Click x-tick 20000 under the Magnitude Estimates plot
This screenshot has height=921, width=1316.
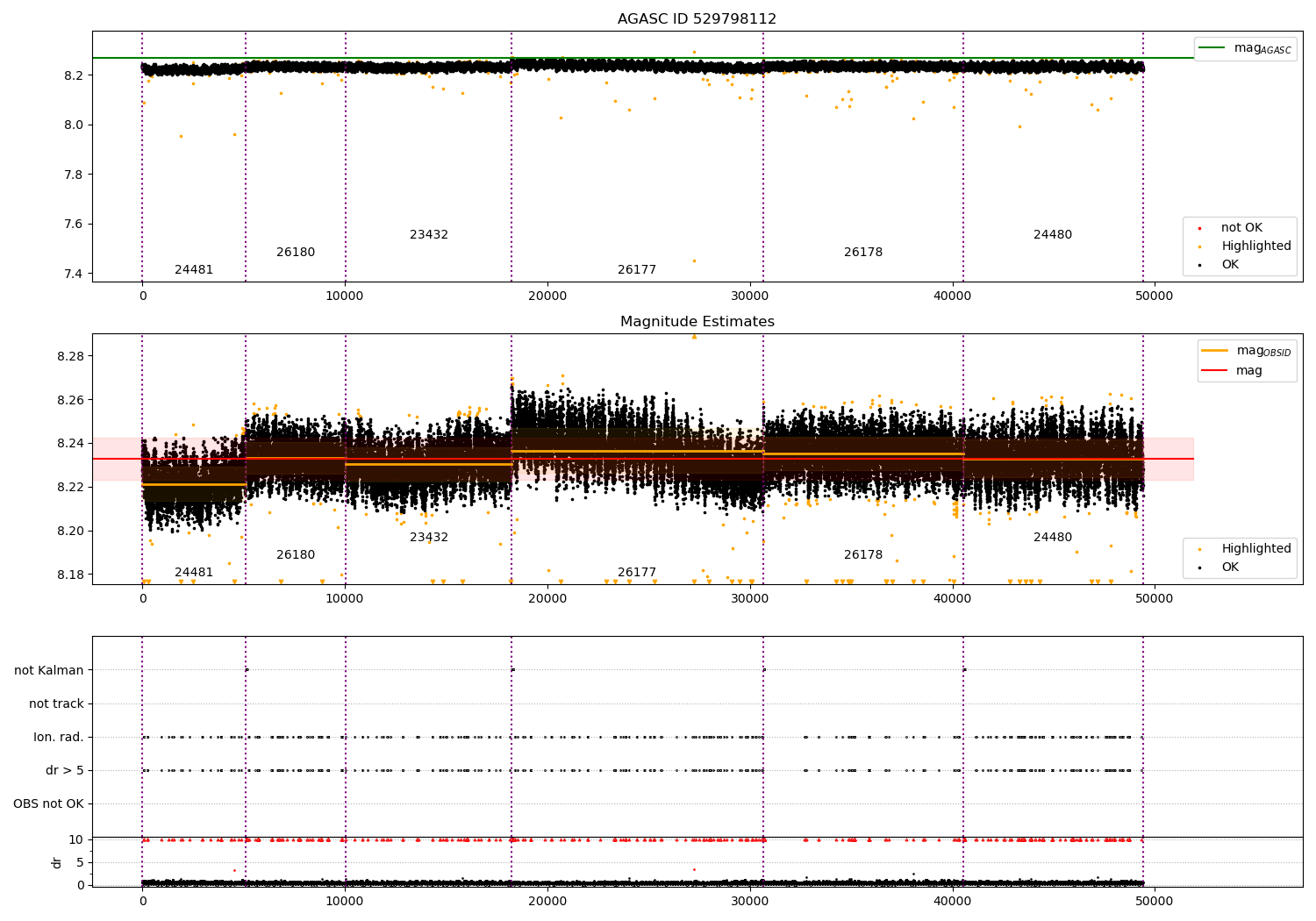[547, 599]
